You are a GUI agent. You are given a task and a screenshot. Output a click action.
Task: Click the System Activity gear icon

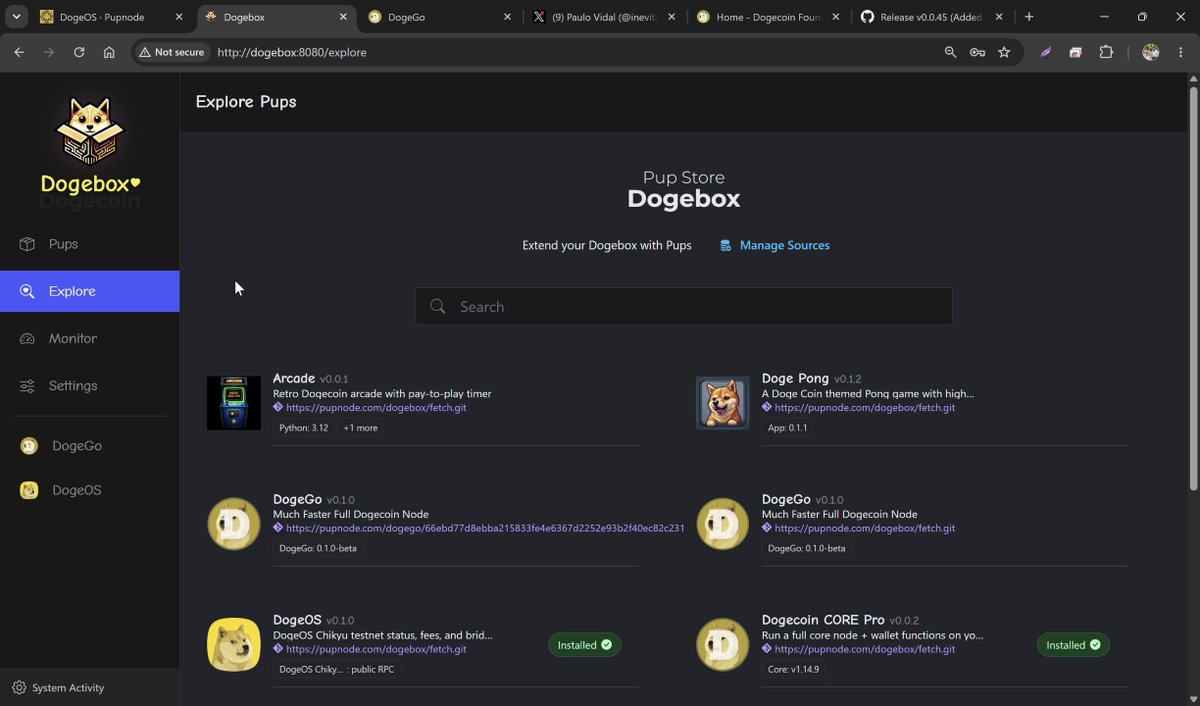(x=19, y=688)
